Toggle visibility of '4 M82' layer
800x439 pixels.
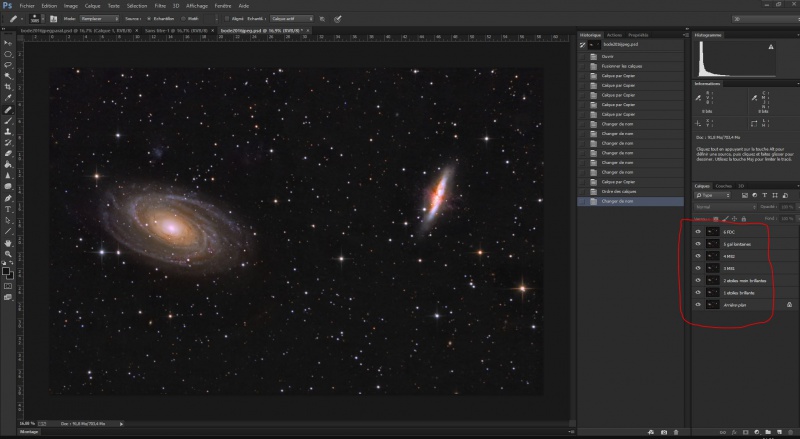(x=698, y=255)
